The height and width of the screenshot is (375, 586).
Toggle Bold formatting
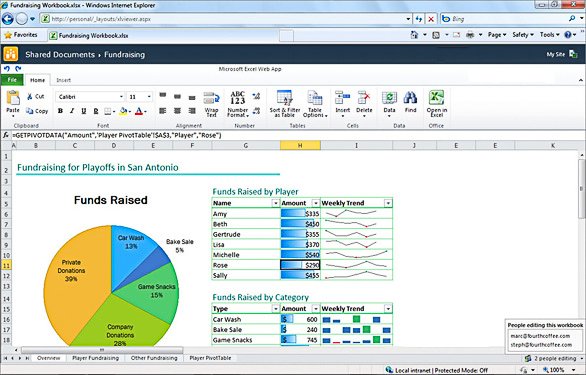click(x=60, y=111)
